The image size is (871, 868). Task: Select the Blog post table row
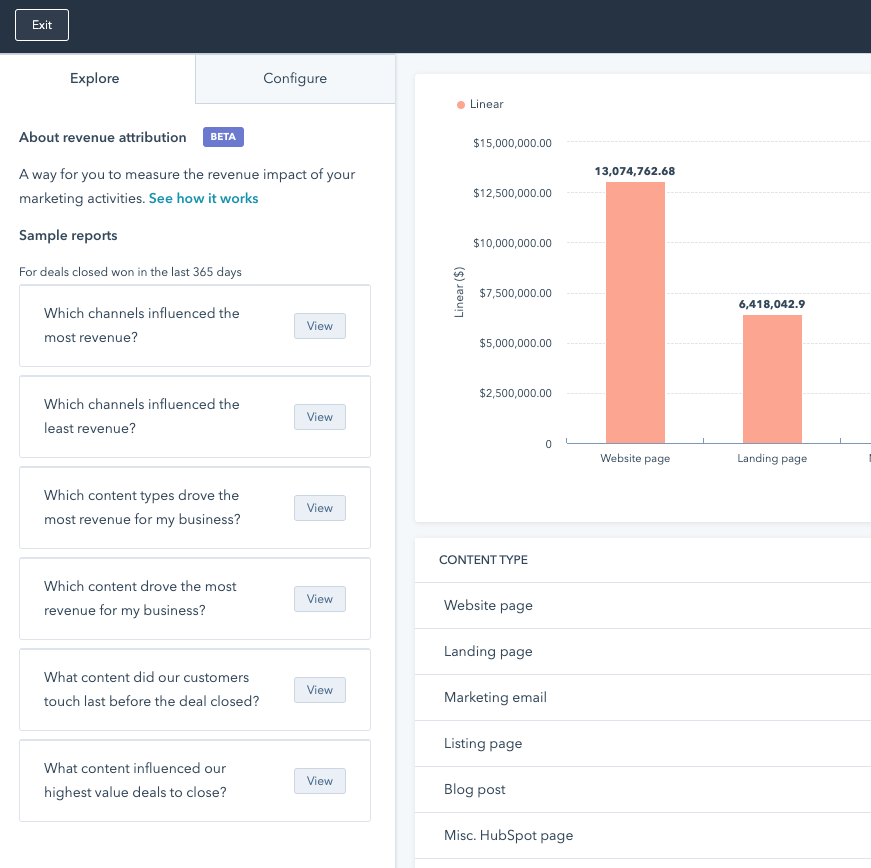click(474, 789)
